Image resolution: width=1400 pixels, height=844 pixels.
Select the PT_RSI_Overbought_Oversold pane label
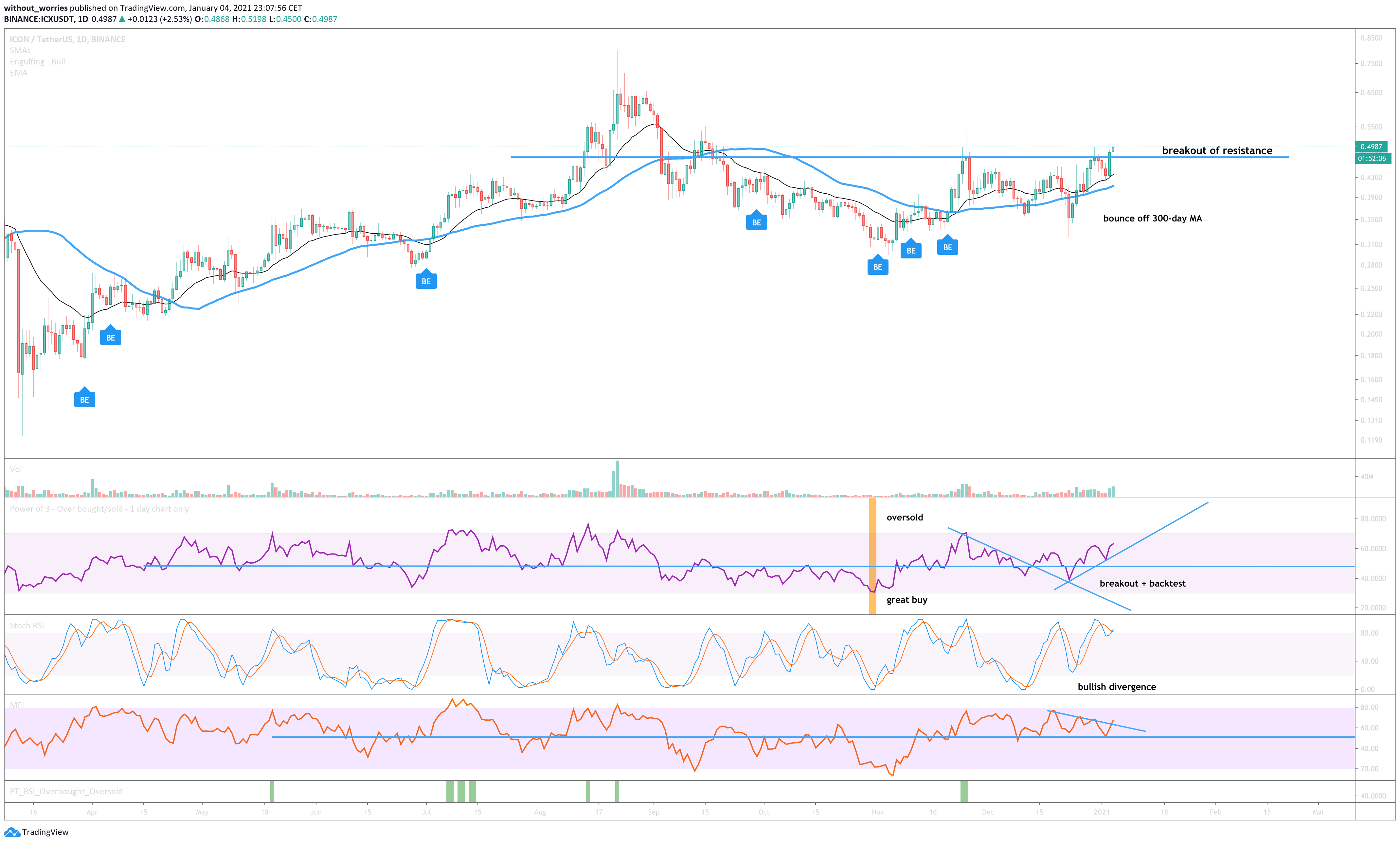66,791
